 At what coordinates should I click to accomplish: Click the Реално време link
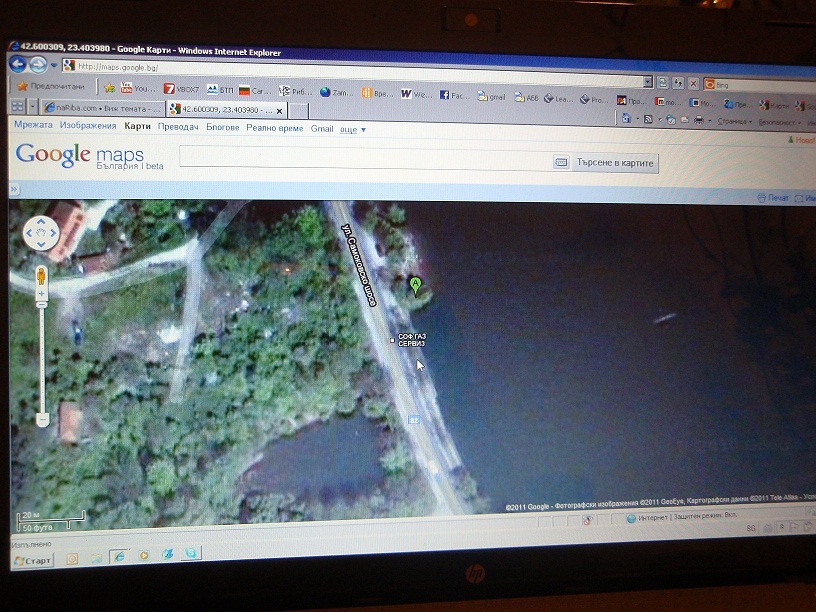point(275,128)
